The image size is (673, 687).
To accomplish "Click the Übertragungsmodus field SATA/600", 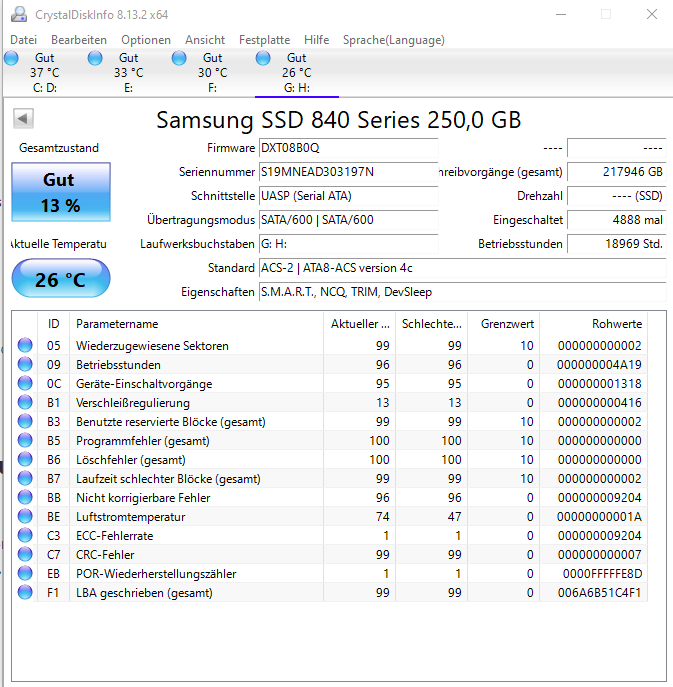I will (x=348, y=220).
